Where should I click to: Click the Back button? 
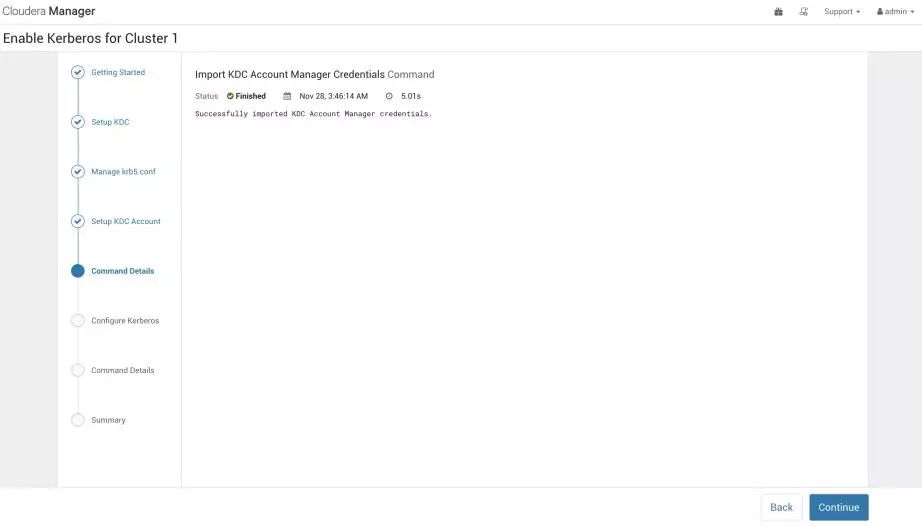[x=781, y=507]
